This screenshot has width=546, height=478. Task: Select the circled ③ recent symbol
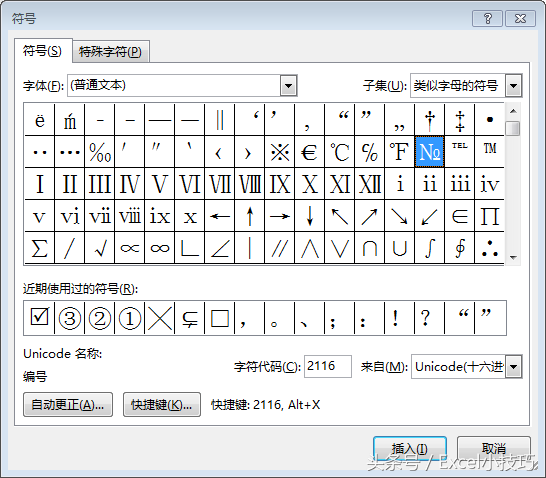69,318
